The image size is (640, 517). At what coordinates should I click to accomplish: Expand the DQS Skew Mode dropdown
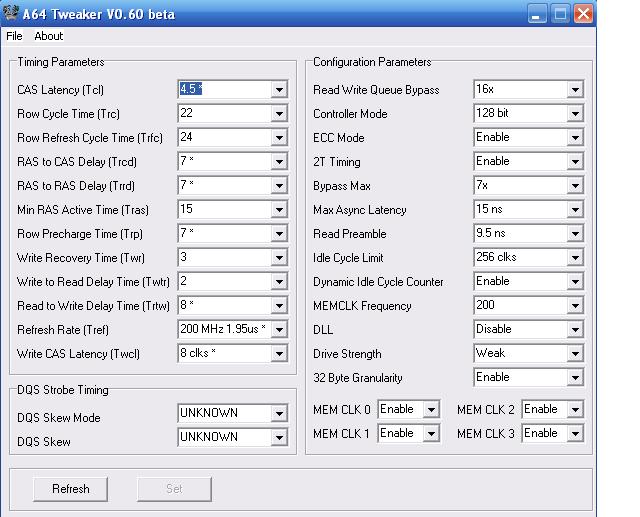click(x=279, y=414)
